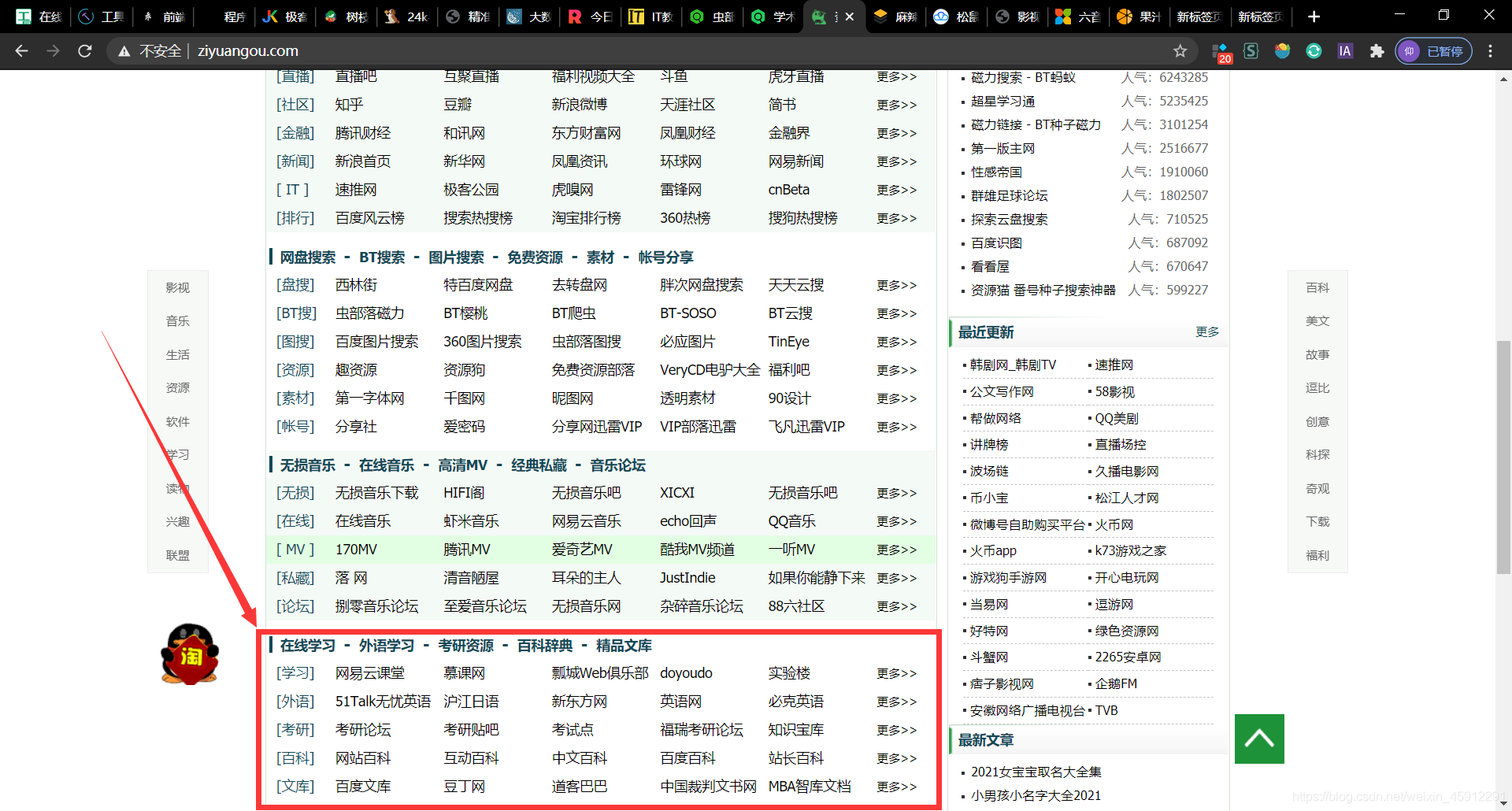Go back with the browser back arrow
The width and height of the screenshot is (1512, 811).
click(21, 51)
